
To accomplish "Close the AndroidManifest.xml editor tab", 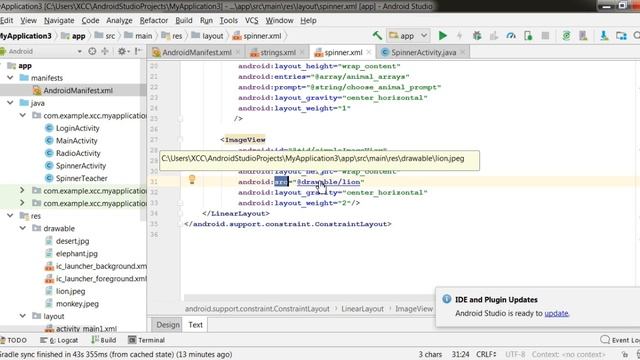I will pos(238,52).
